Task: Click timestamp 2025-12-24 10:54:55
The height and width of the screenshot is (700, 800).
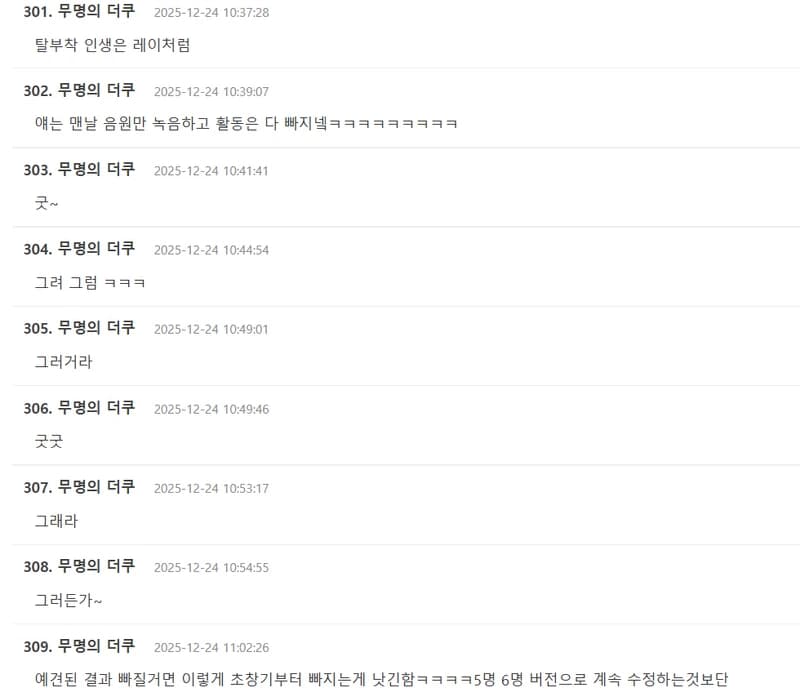Action: (211, 567)
